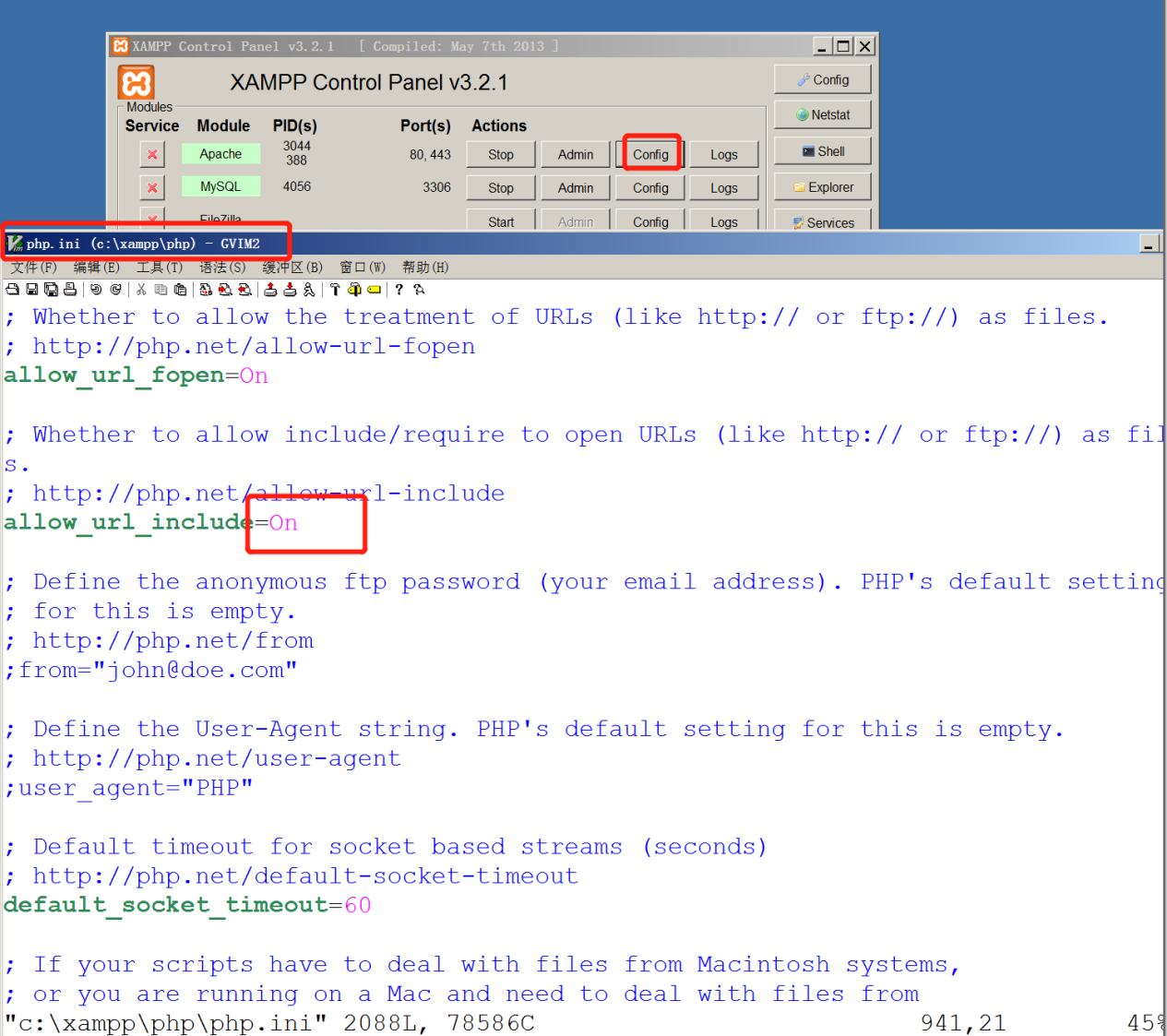
Task: Open Apache Admin page
Action: point(576,154)
